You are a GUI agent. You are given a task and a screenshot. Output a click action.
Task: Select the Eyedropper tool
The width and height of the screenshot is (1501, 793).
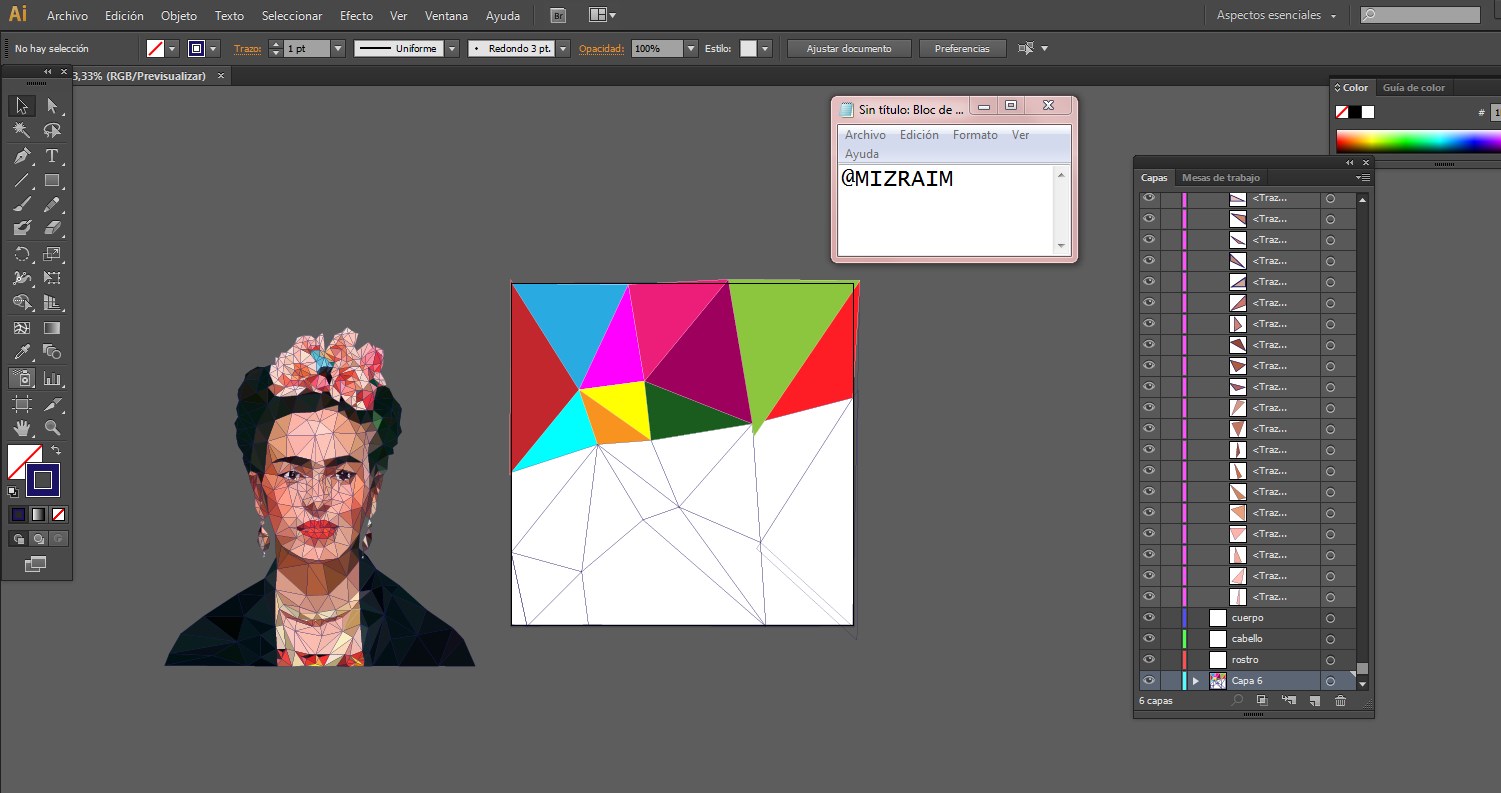coord(22,352)
